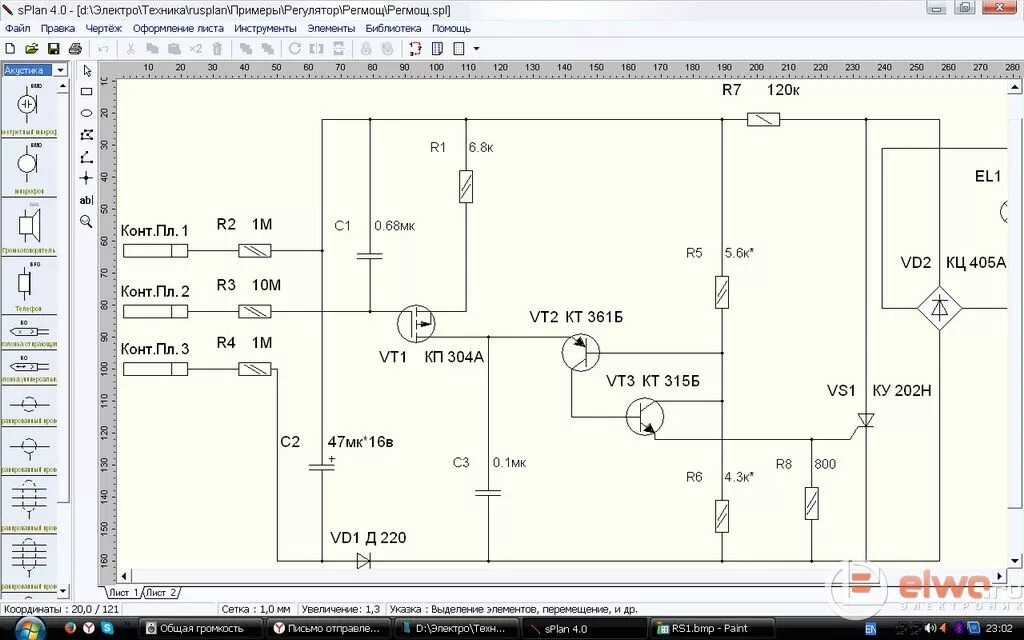This screenshot has width=1024, height=640.
Task: Click the vertical mirror icon
Action: 338,48
